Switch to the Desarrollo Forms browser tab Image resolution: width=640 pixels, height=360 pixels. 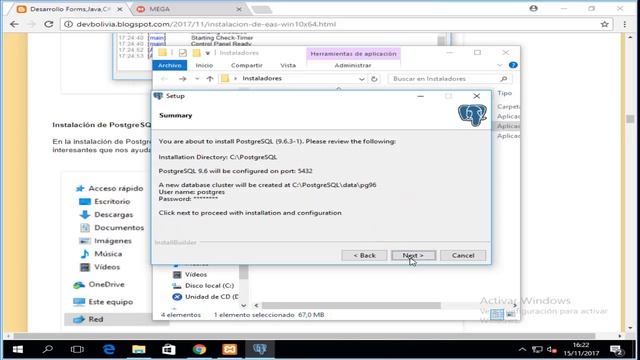tap(70, 9)
